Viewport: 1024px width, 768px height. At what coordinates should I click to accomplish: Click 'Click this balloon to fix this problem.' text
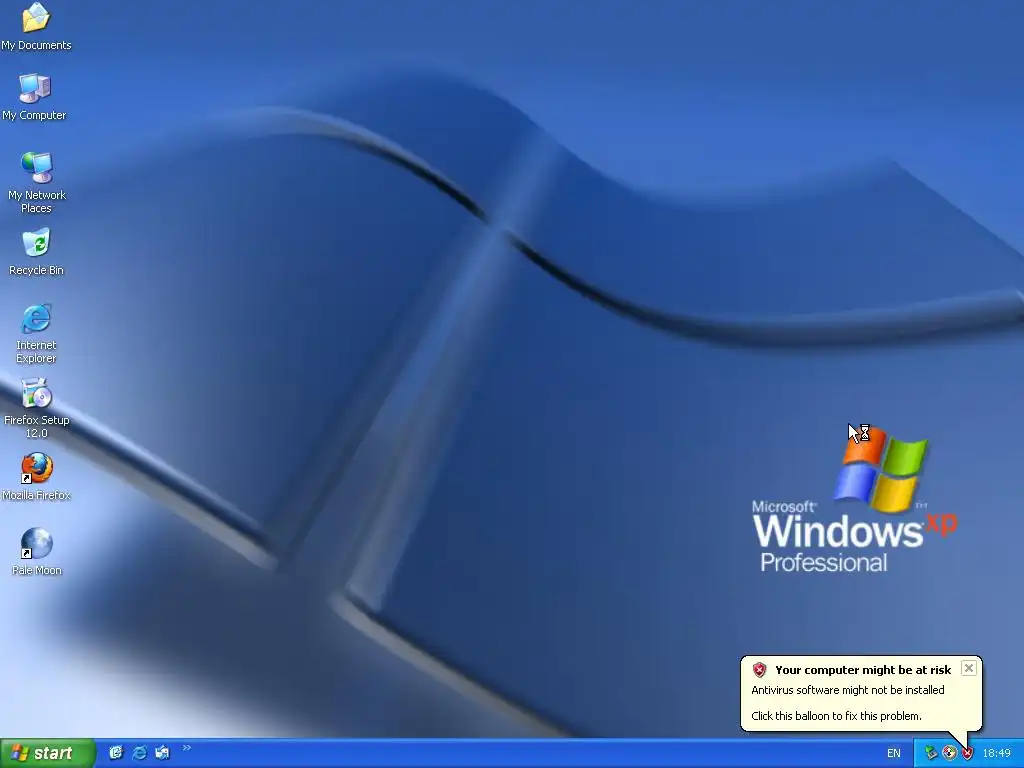(837, 716)
